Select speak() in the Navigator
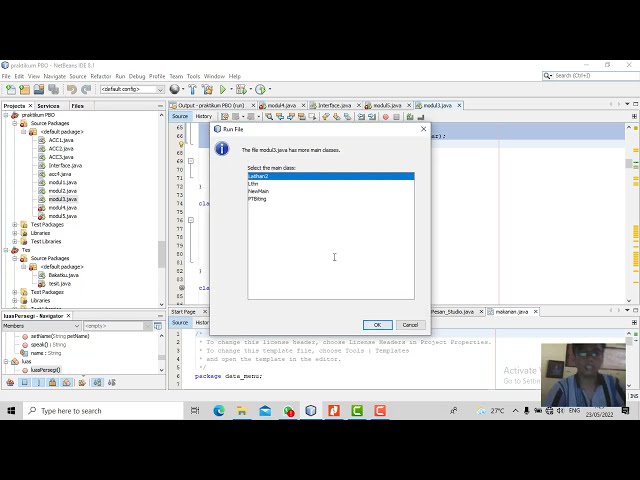This screenshot has height=480, width=640. [x=48, y=344]
